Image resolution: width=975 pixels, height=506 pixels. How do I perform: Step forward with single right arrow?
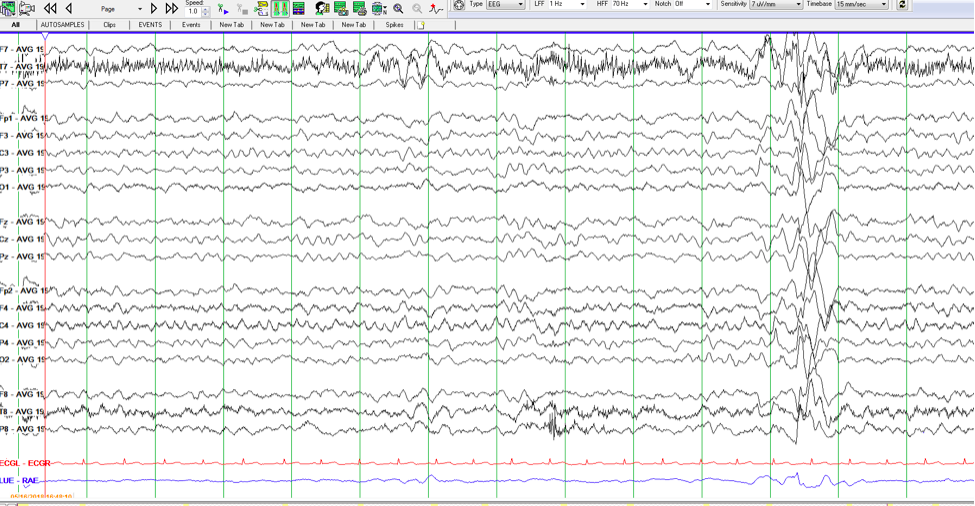(x=154, y=8)
